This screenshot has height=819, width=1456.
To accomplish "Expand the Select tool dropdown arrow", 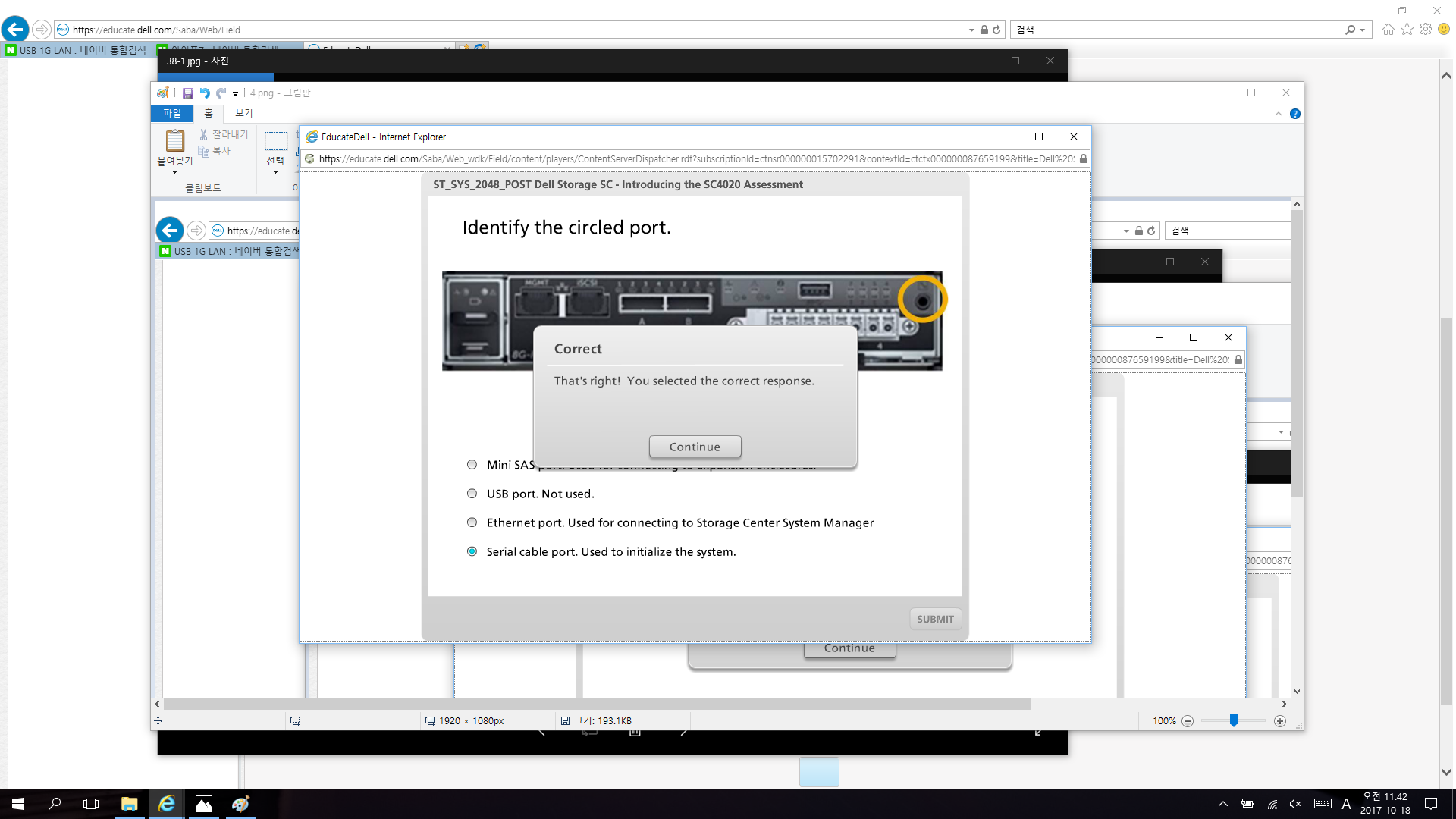I will coord(275,173).
